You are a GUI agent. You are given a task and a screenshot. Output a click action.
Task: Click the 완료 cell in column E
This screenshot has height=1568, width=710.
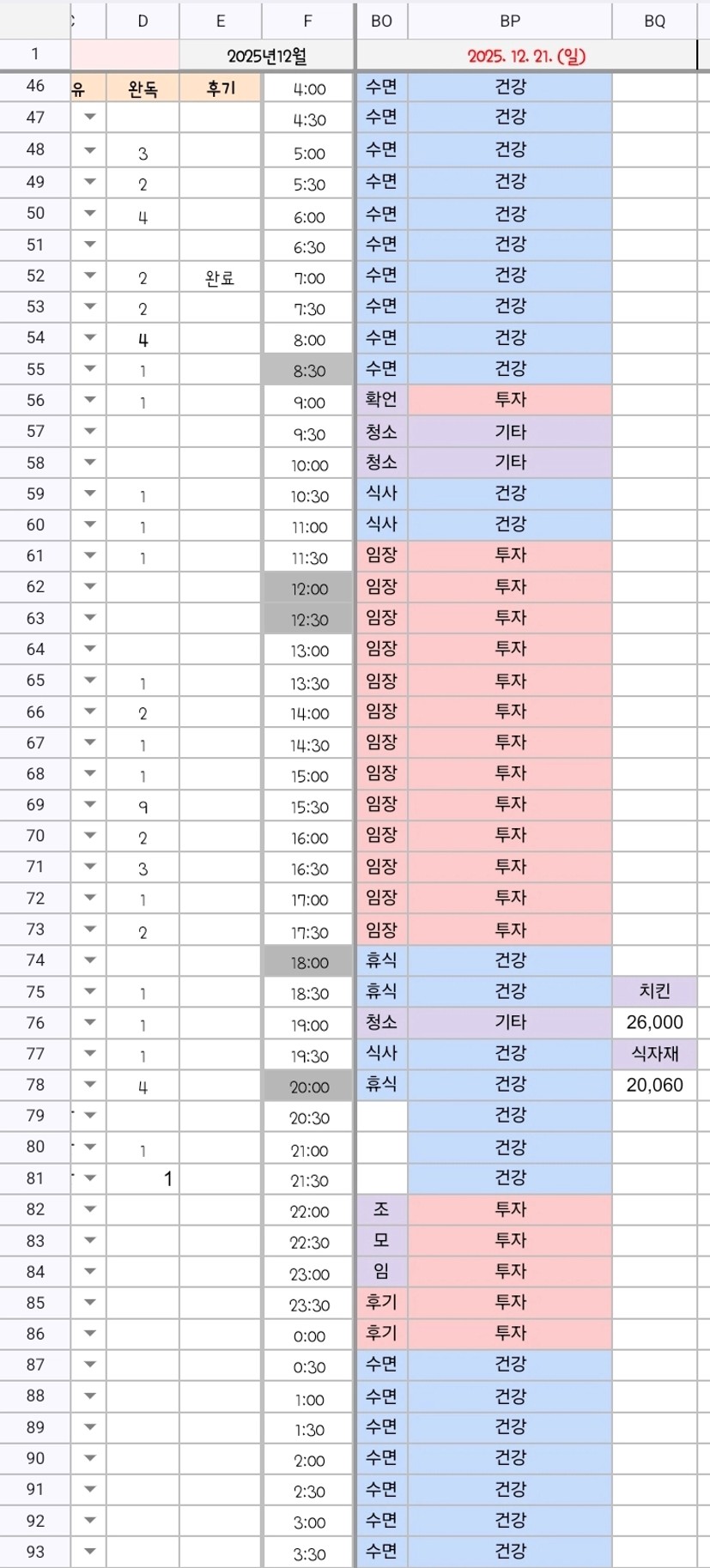point(220,278)
